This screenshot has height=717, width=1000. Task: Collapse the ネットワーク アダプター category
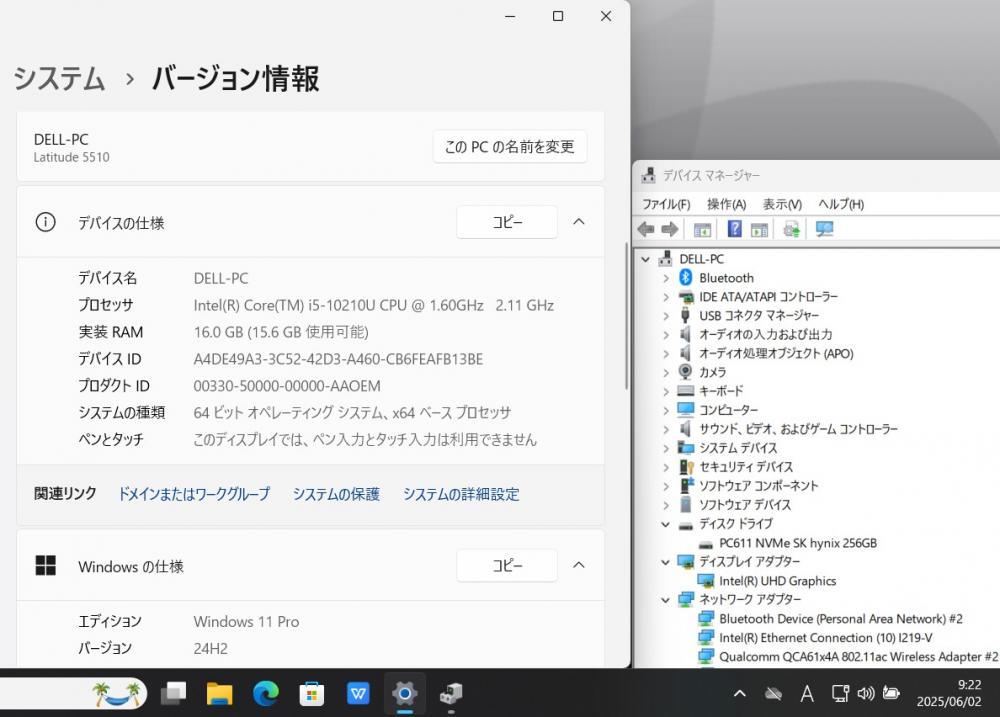(x=665, y=600)
